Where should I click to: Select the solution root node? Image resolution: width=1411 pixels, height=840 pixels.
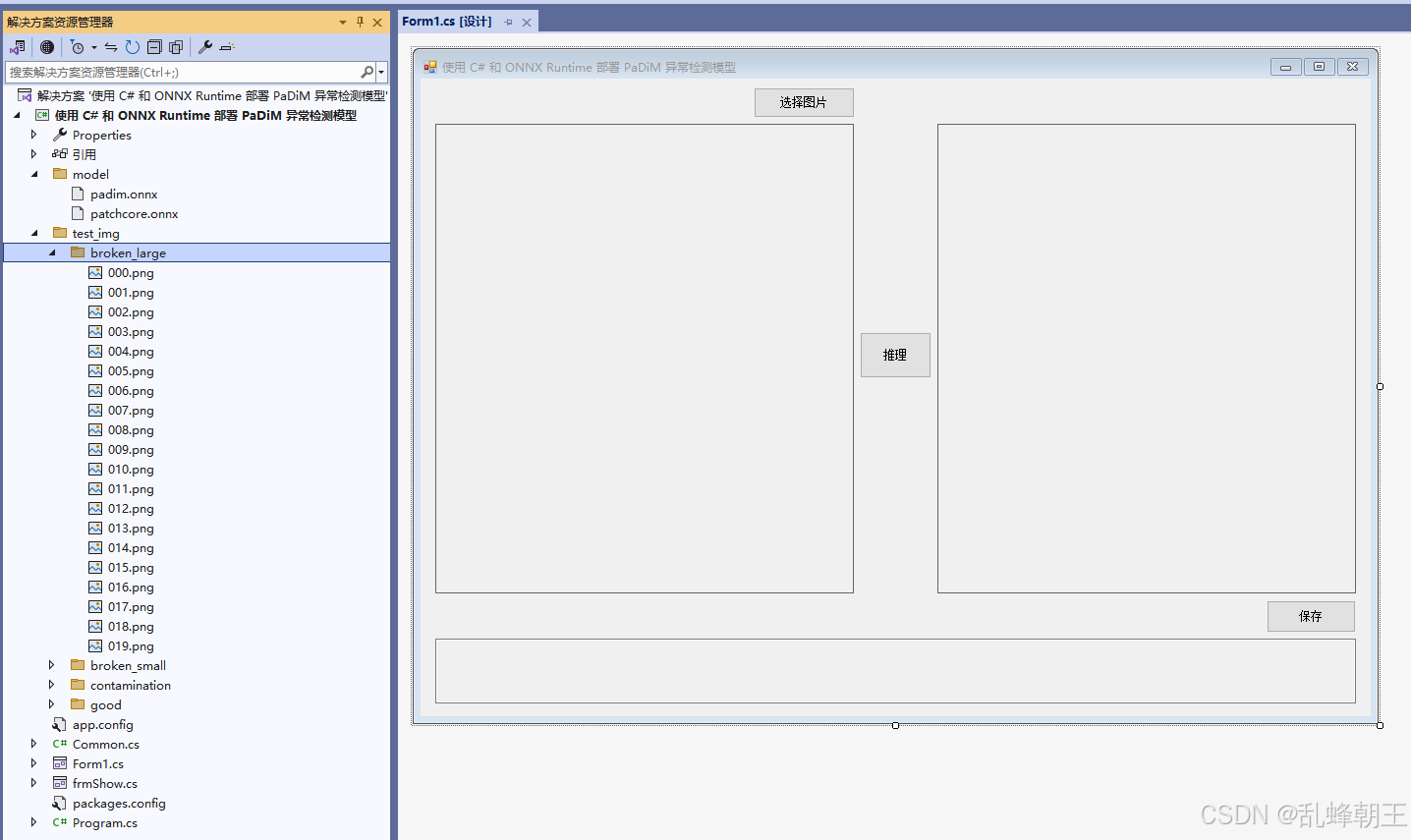[211, 95]
